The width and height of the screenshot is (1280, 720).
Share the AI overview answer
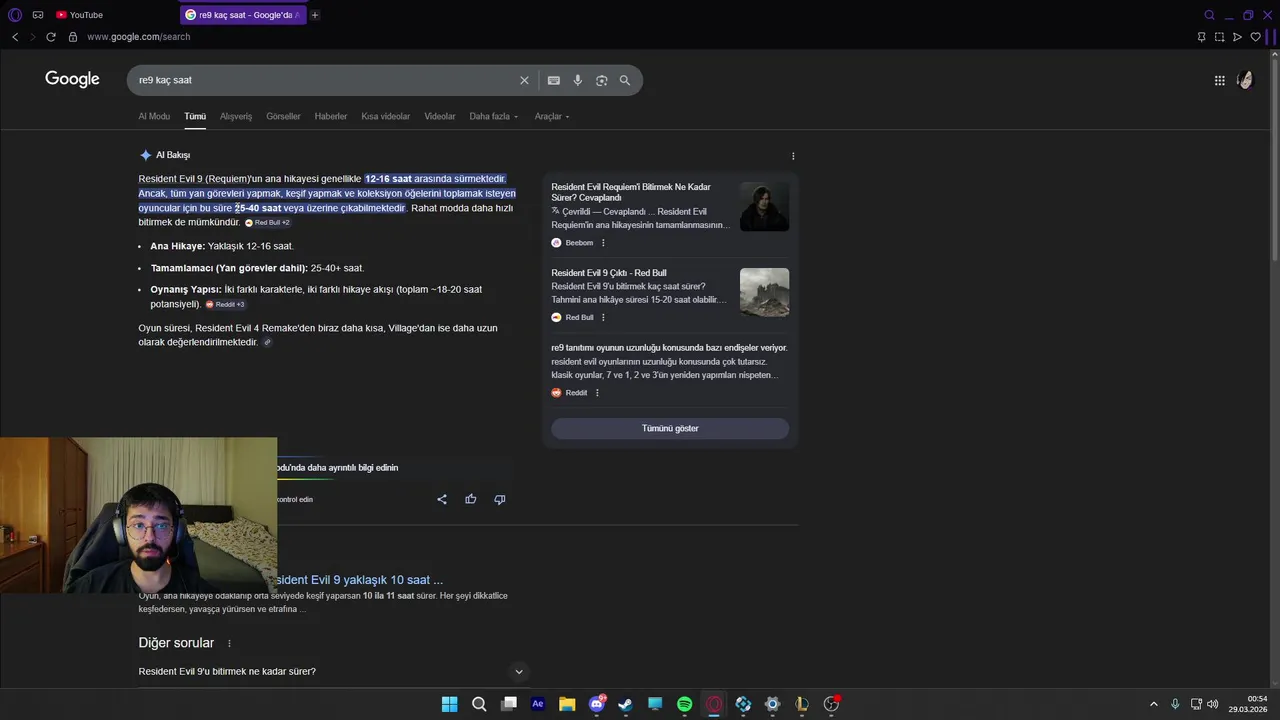[442, 499]
